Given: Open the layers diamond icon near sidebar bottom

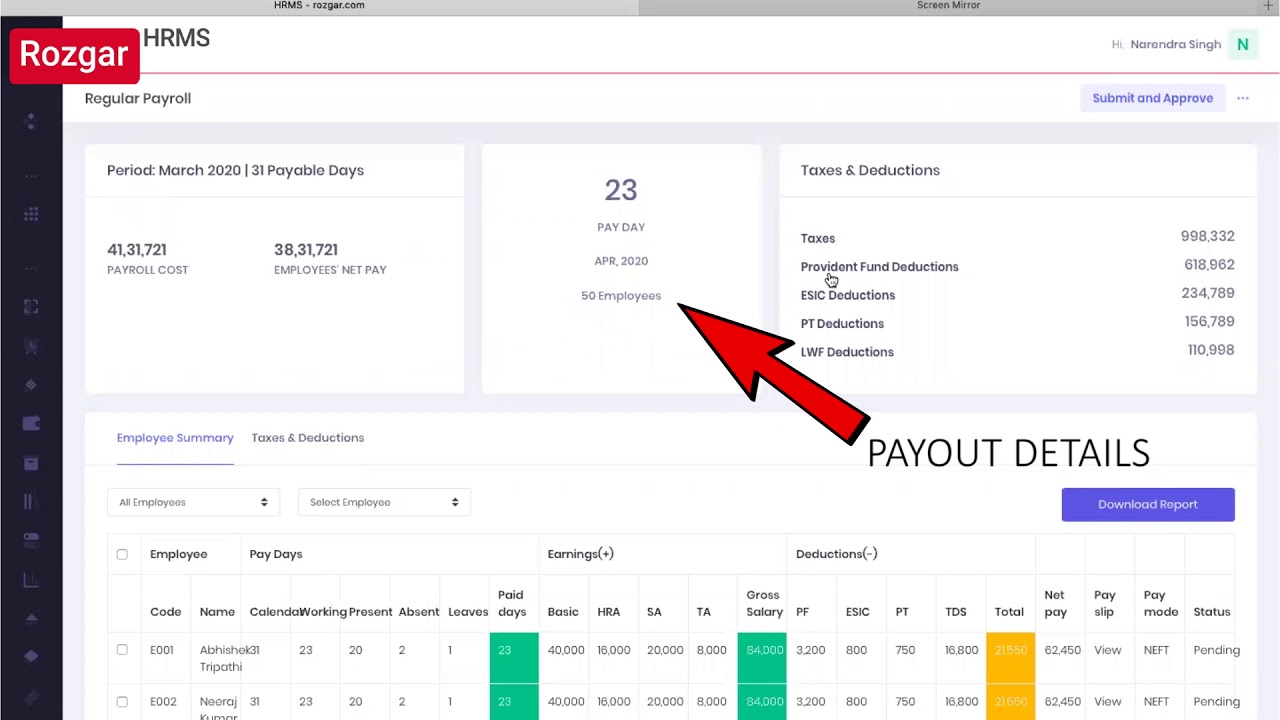Looking at the screenshot, I should coord(31,656).
